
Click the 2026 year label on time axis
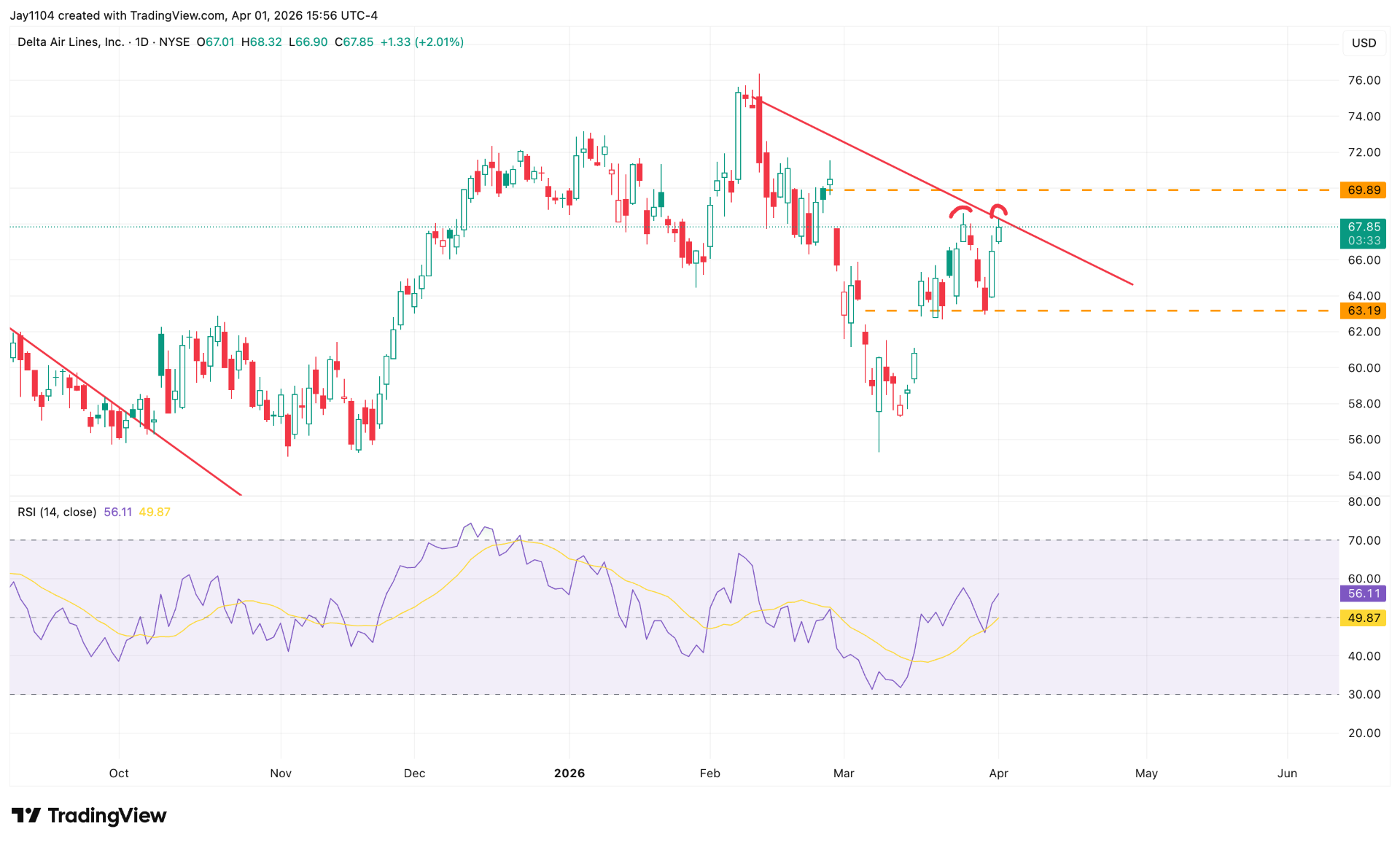tap(569, 773)
